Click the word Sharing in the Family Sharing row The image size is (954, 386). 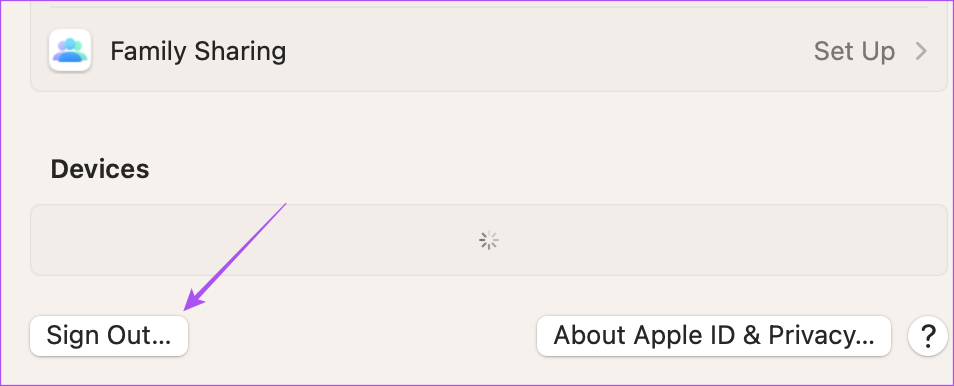(240, 52)
